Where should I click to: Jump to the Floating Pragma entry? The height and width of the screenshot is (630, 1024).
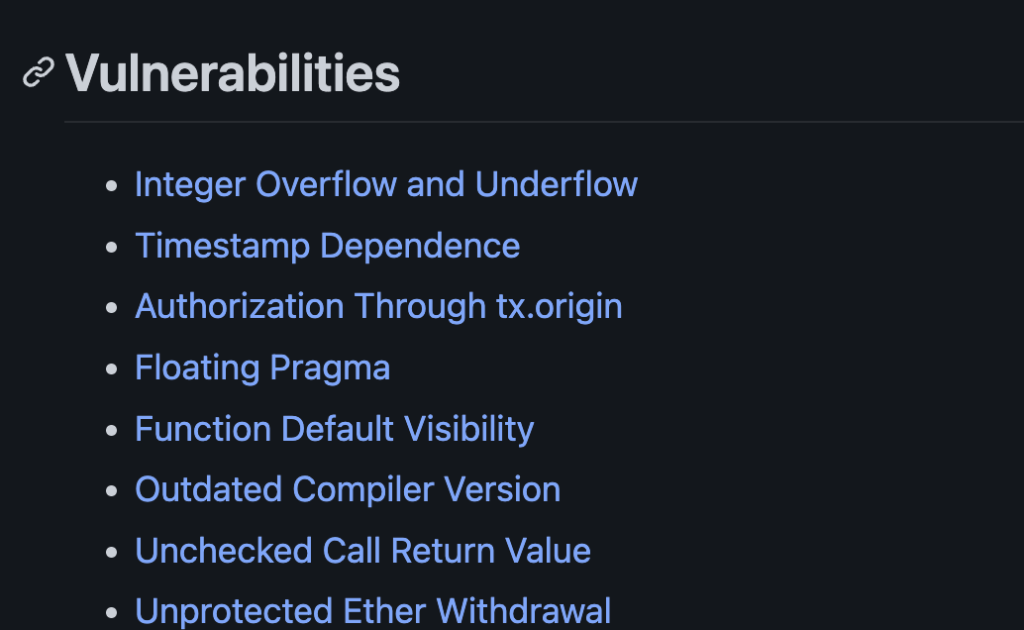point(262,368)
